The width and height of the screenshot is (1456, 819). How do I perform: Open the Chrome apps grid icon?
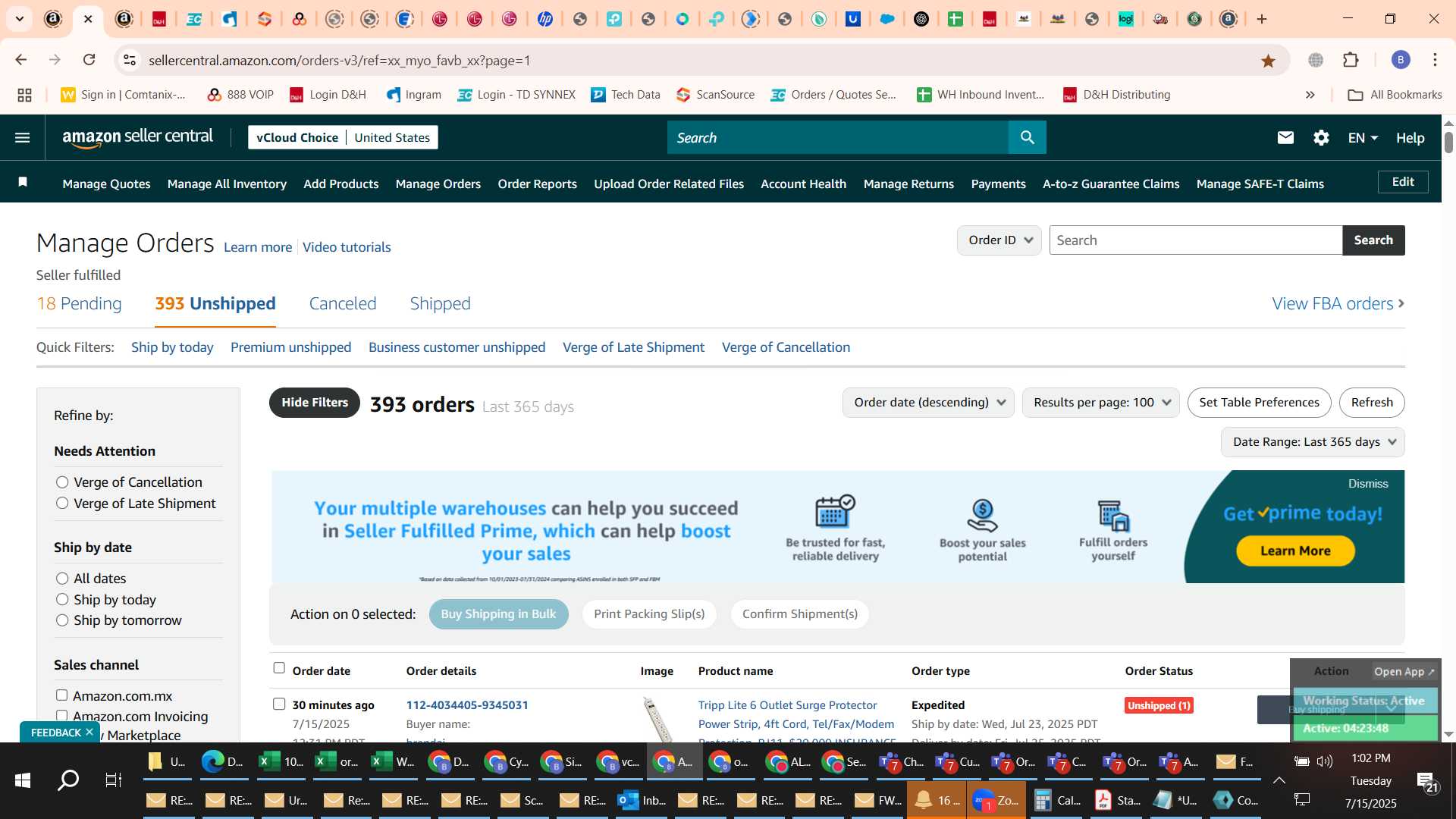pos(24,95)
